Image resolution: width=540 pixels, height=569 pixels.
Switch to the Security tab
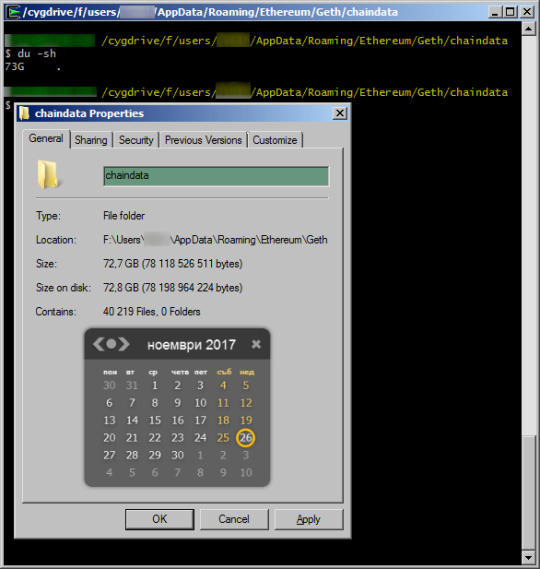[136, 140]
